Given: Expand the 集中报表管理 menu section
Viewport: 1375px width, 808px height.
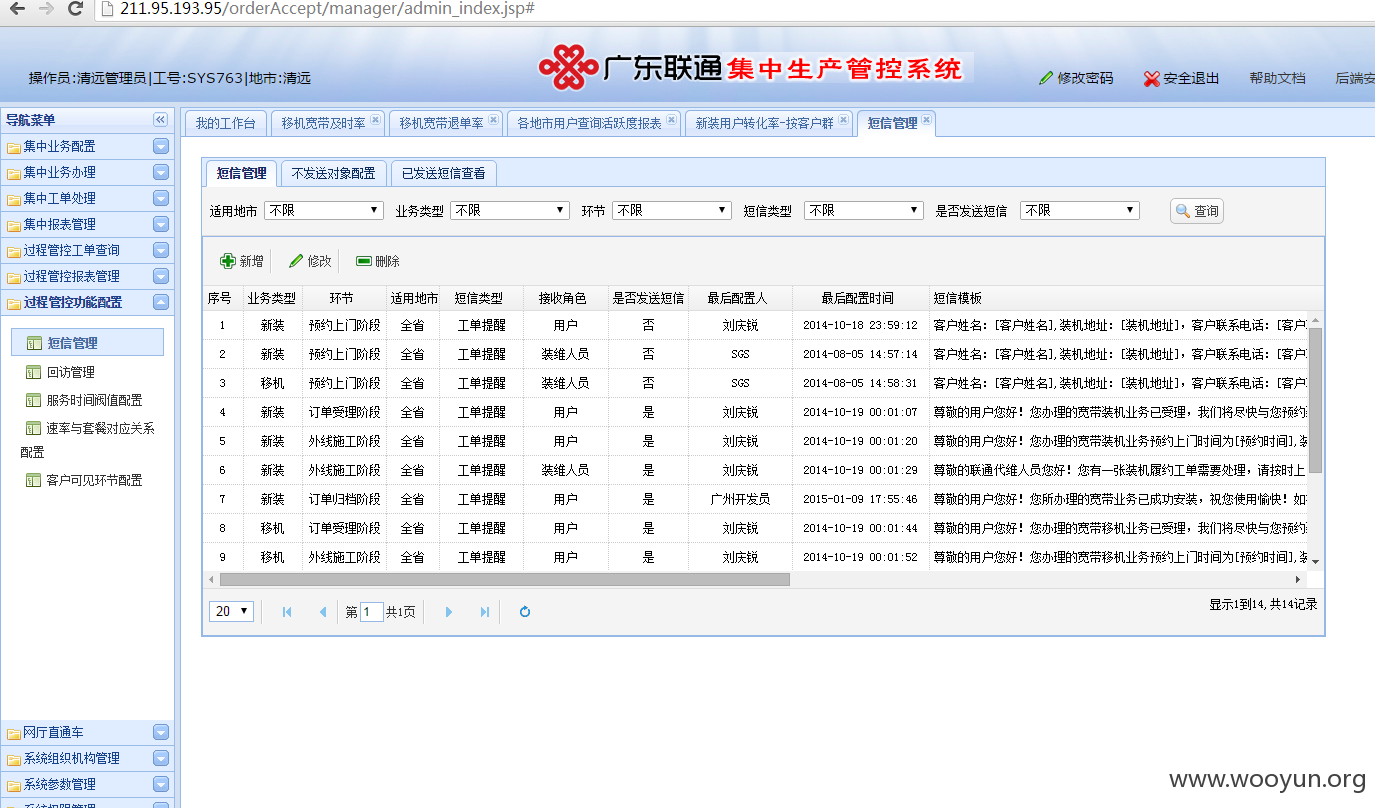Looking at the screenshot, I should [x=87, y=224].
